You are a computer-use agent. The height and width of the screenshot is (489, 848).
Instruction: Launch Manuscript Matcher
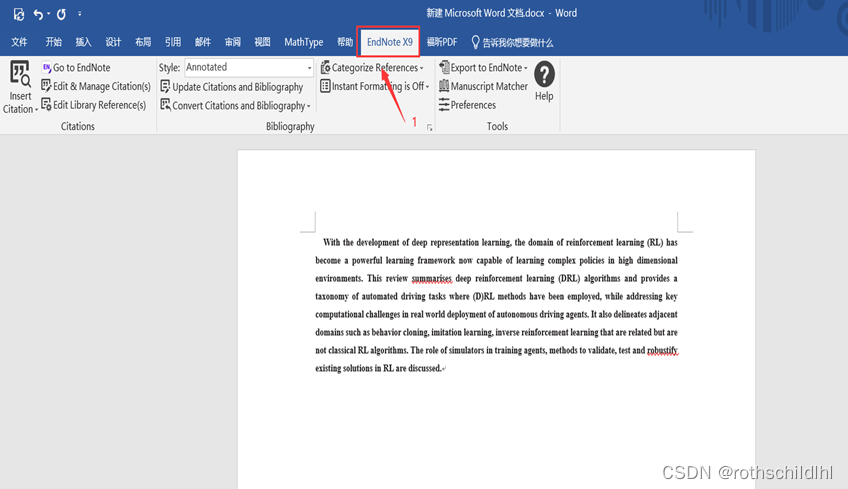coord(482,87)
